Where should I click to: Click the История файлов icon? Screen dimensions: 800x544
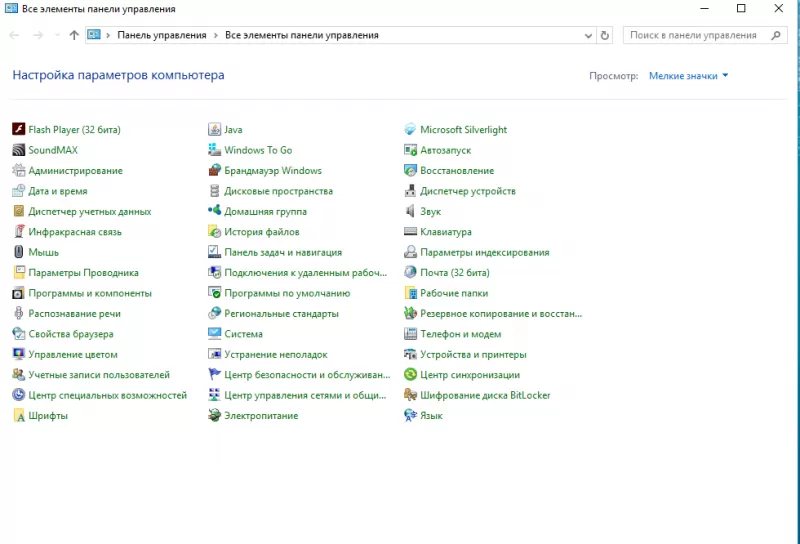(214, 231)
